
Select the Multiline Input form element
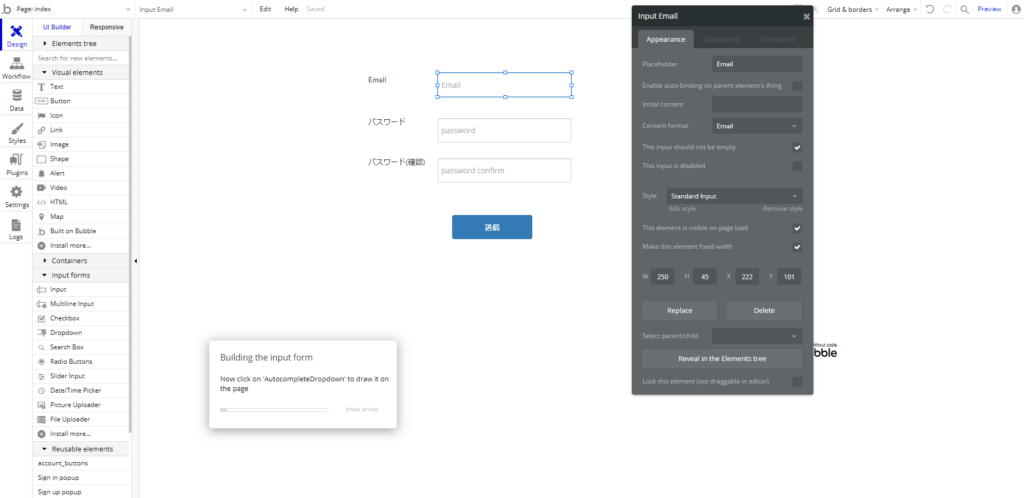coord(81,303)
